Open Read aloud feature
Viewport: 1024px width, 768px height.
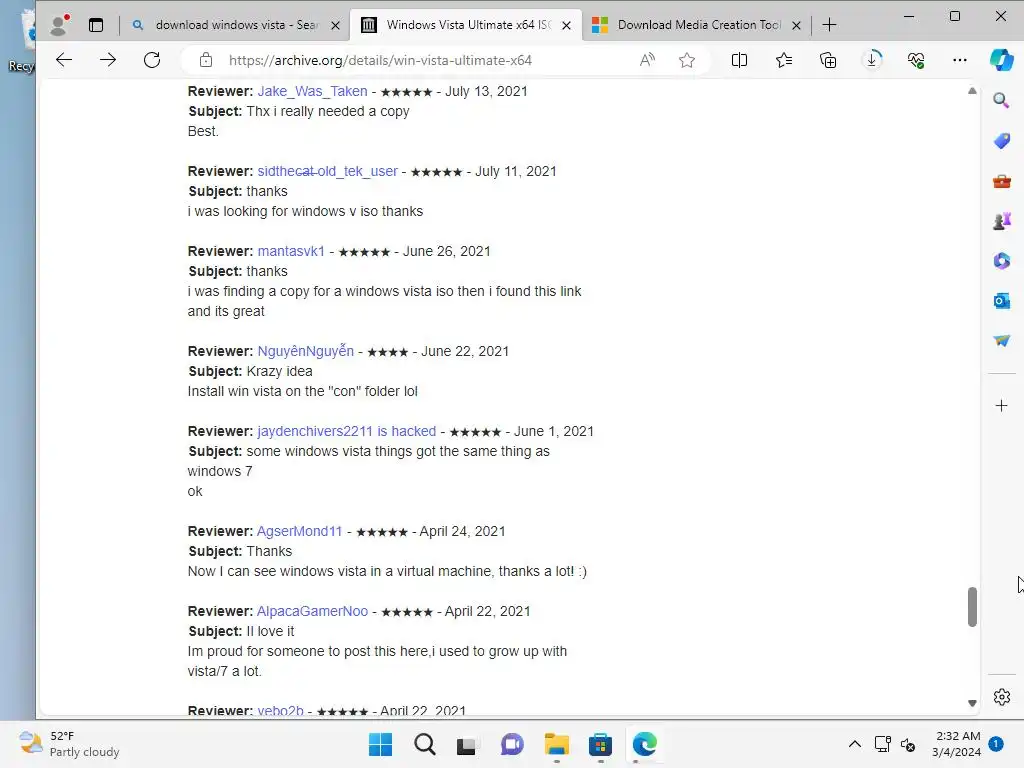pos(647,60)
